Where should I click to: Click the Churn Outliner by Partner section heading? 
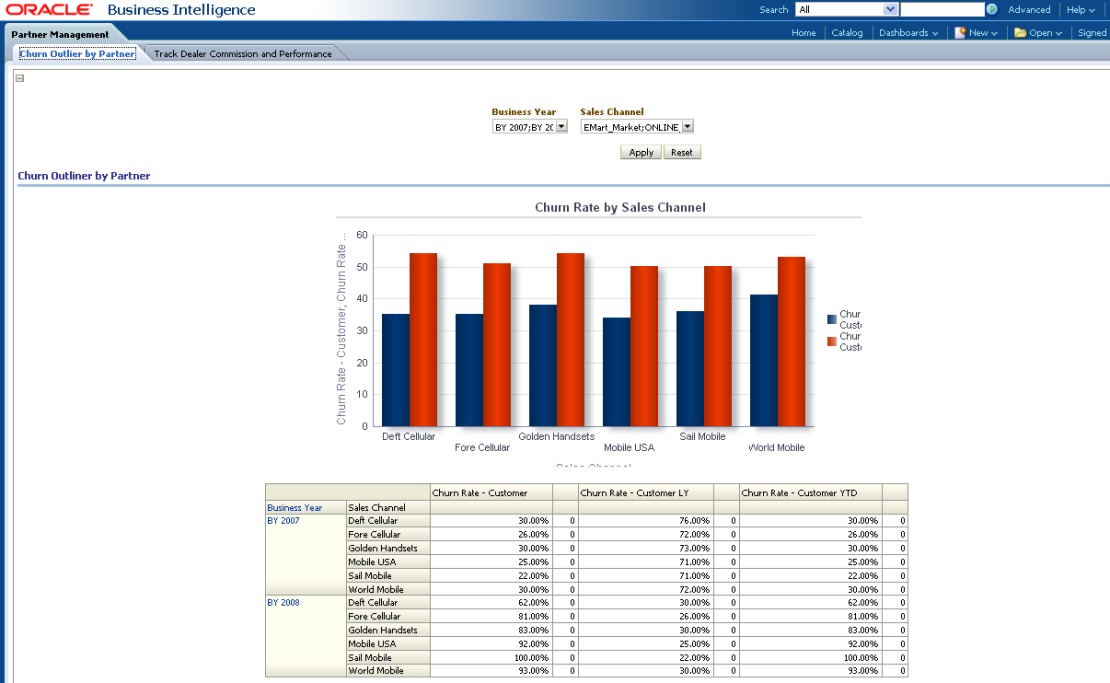84,176
